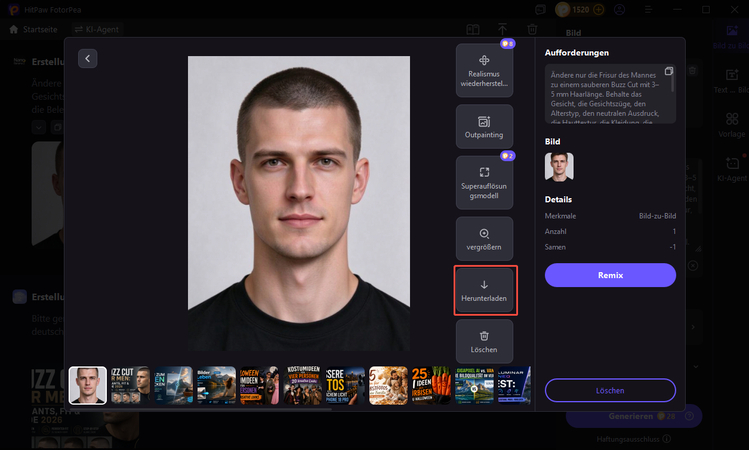Click the vergrößern magnifier tool
This screenshot has width=749, height=450.
coord(484,239)
